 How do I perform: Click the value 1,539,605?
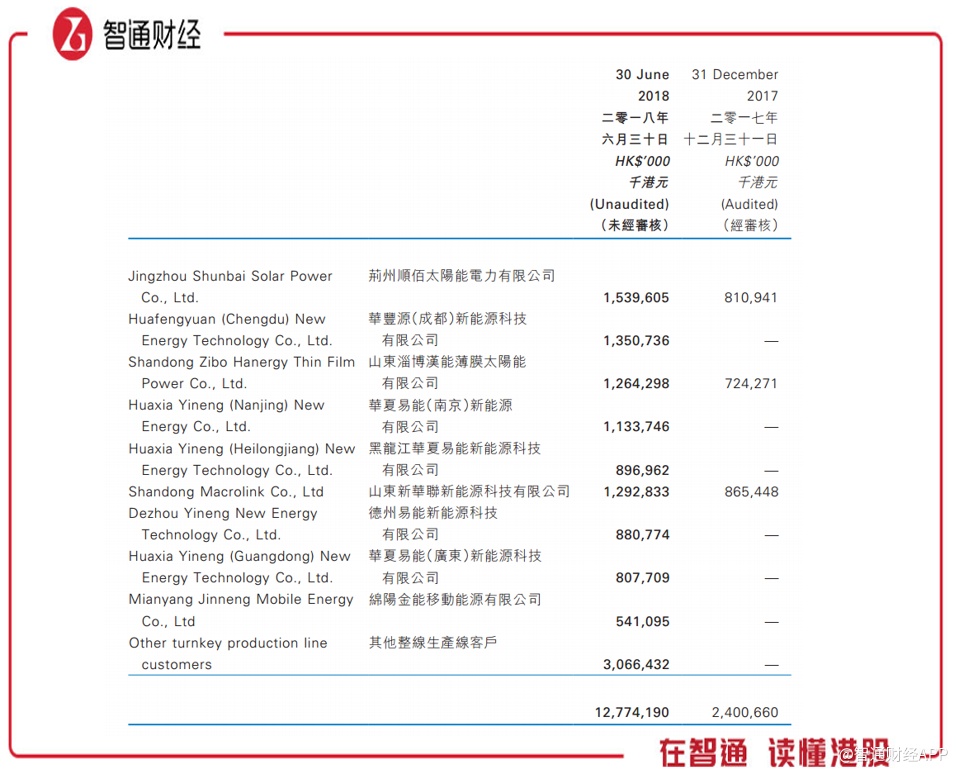pos(636,298)
